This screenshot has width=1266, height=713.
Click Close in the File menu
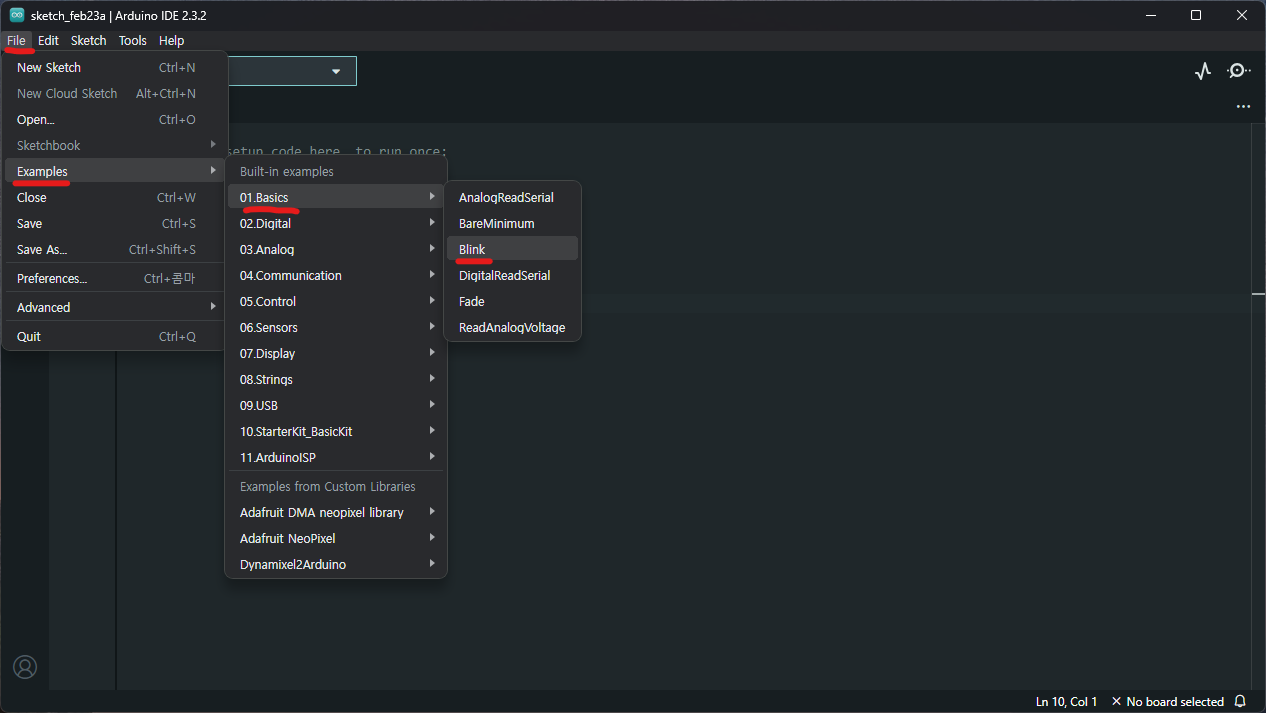click(115, 198)
